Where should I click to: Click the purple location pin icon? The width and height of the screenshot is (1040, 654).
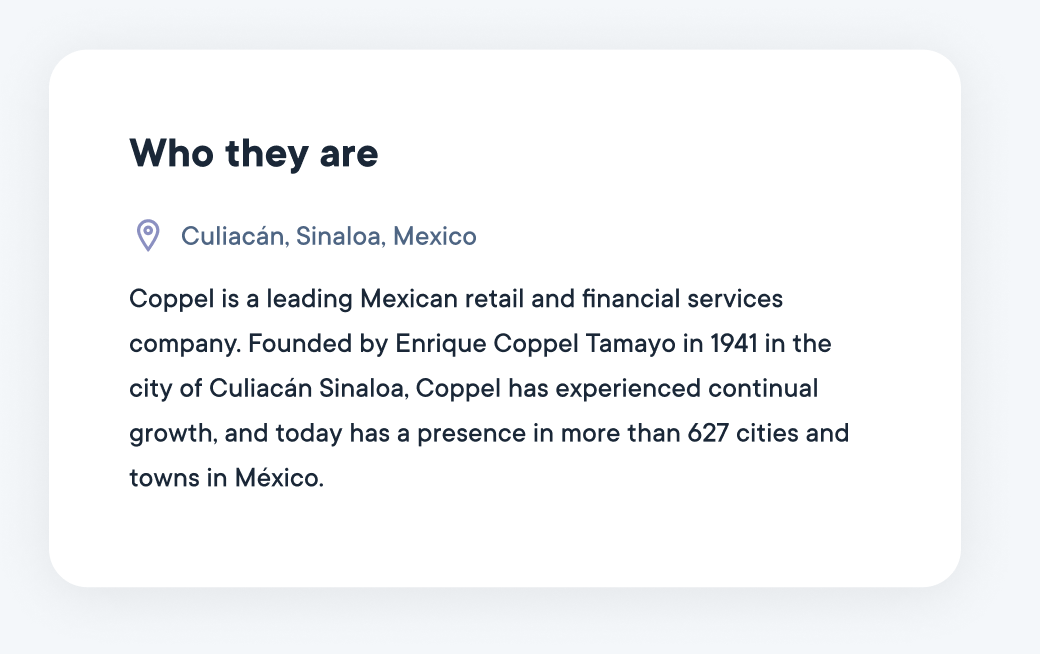tap(148, 235)
